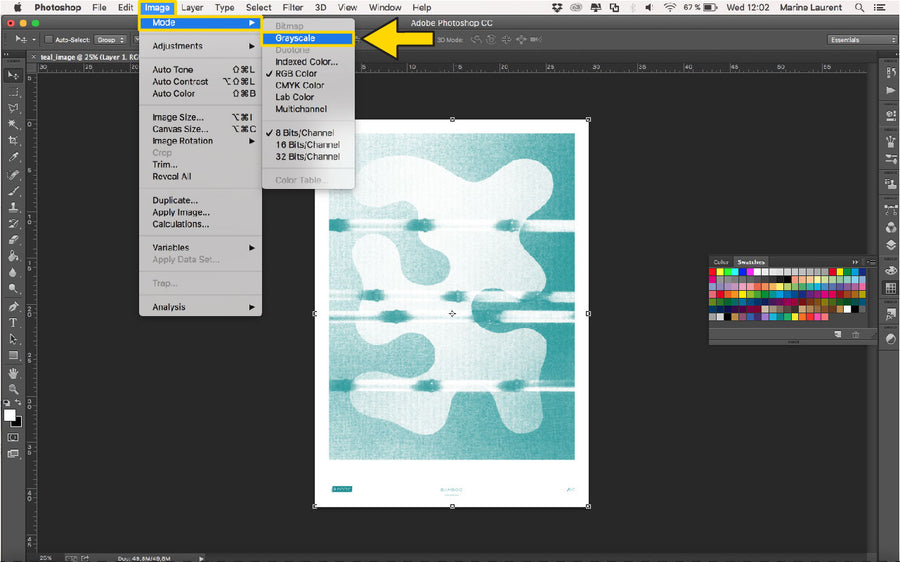Switch to the Color panel tab
The height and width of the screenshot is (562, 900).
coord(721,262)
